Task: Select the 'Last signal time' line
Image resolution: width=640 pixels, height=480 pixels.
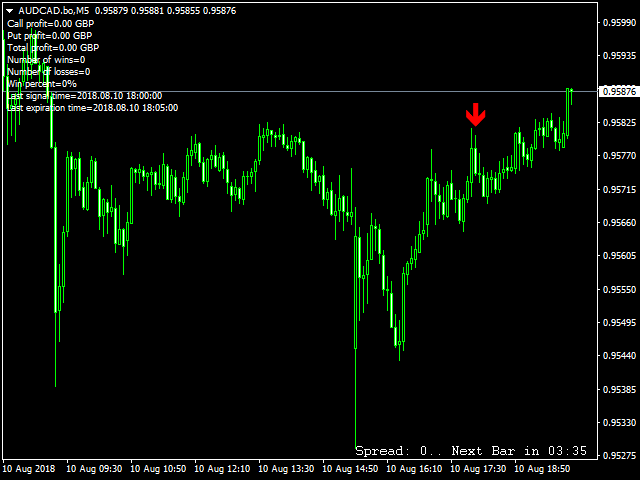Action: click(x=84, y=96)
